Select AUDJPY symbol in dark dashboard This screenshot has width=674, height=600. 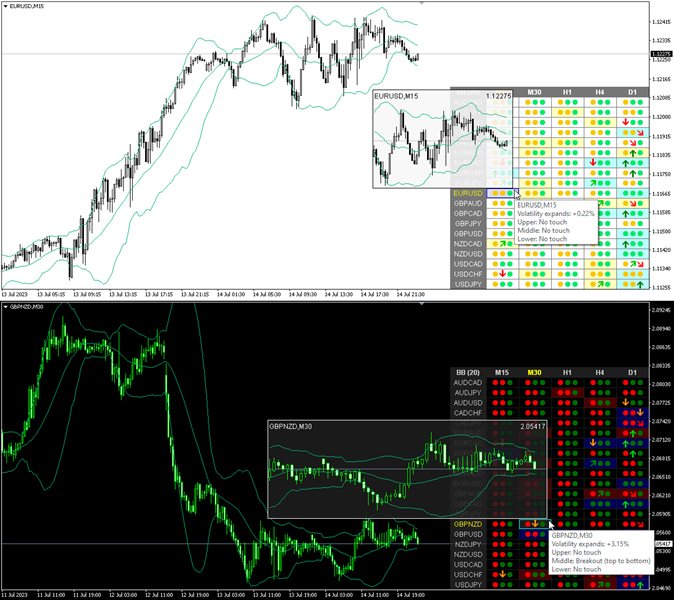click(x=468, y=392)
